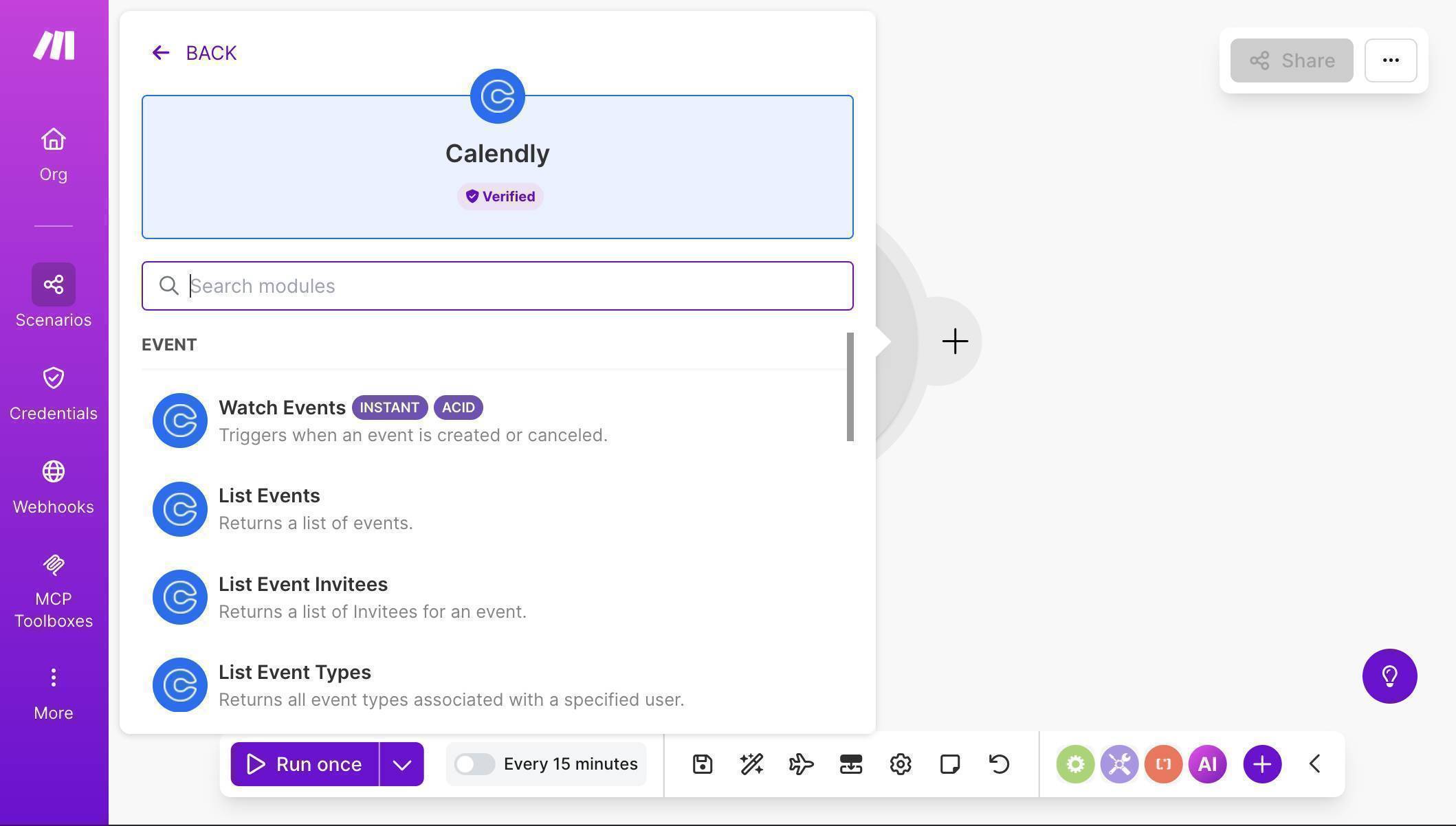Restore a previous version with the undo icon
Viewport: 1456px width, 826px height.
(x=999, y=763)
